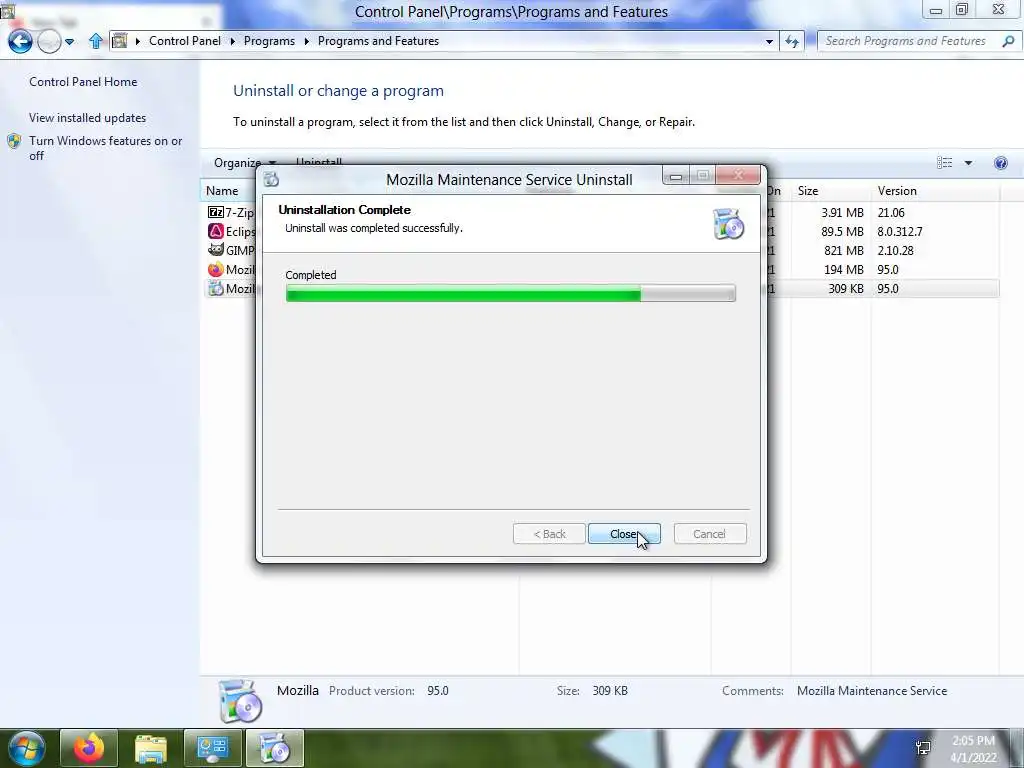1024x768 pixels.
Task: Open View installed updates link
Action: click(x=88, y=118)
